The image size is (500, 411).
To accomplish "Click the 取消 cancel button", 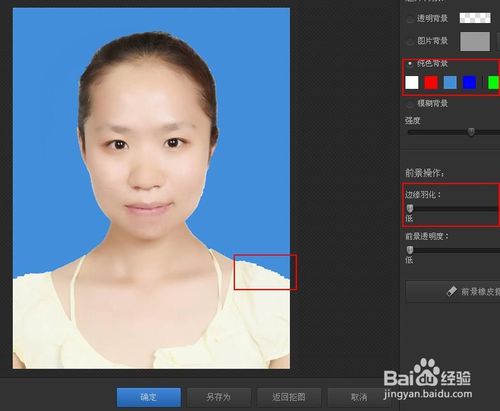I will (359, 397).
